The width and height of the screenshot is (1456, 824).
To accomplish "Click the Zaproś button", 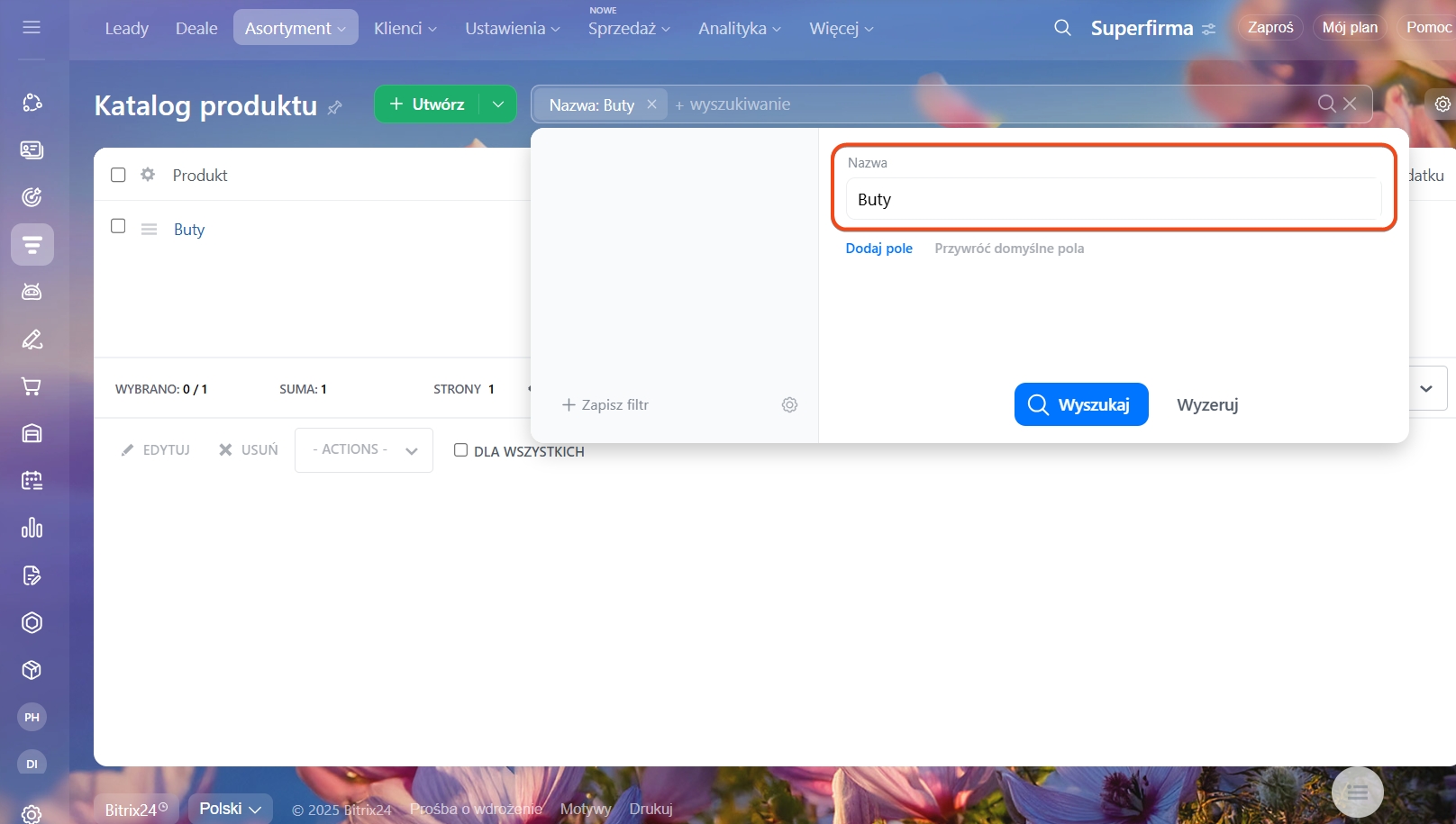I will (x=1270, y=27).
